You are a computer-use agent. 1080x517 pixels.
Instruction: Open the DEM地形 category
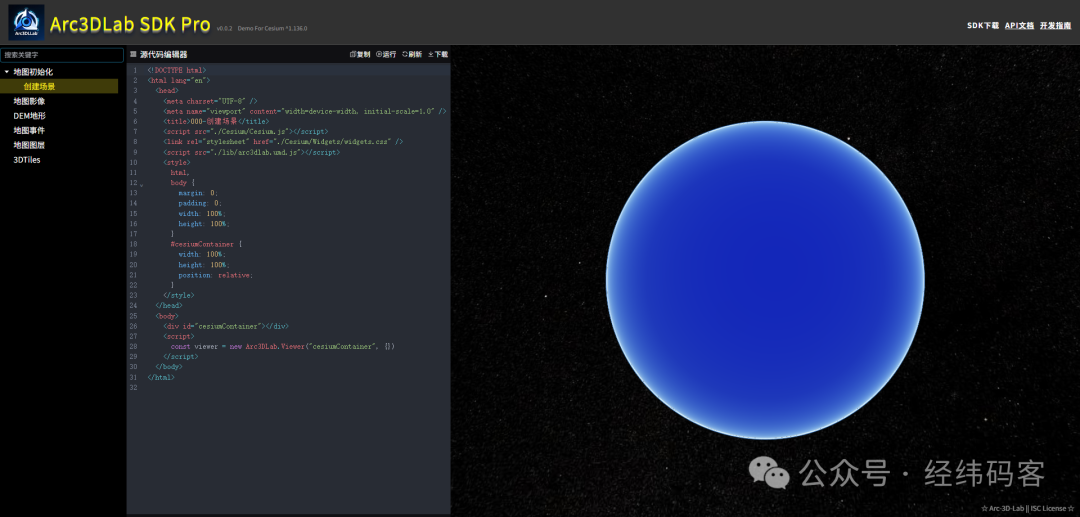(x=30, y=116)
